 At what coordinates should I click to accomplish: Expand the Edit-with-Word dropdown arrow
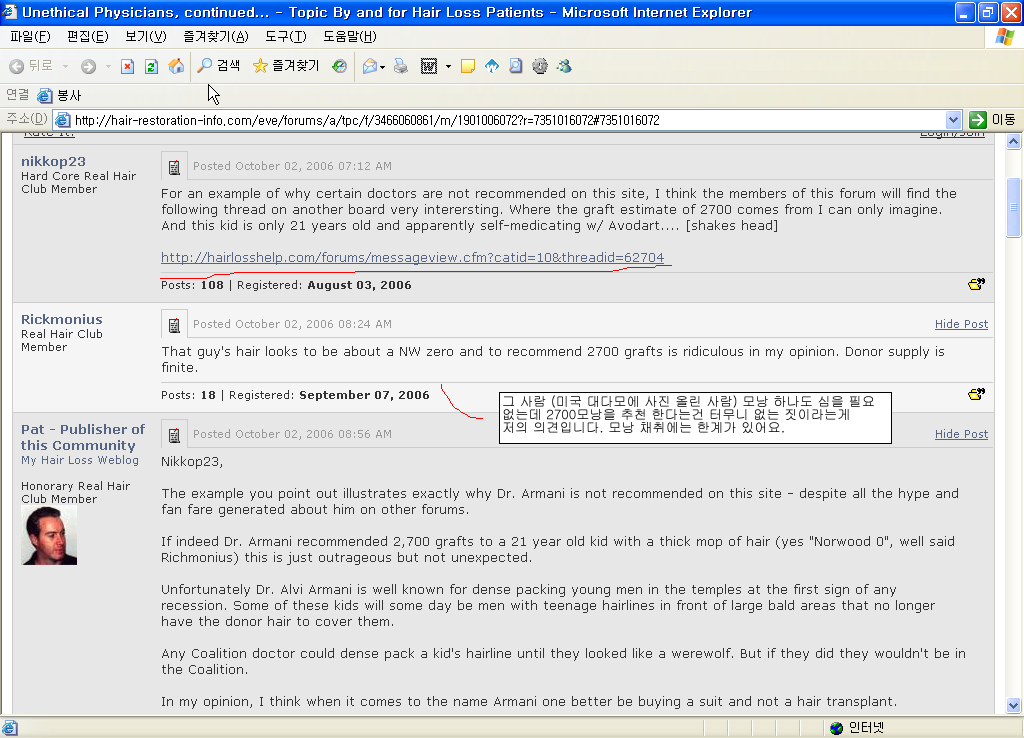448,66
